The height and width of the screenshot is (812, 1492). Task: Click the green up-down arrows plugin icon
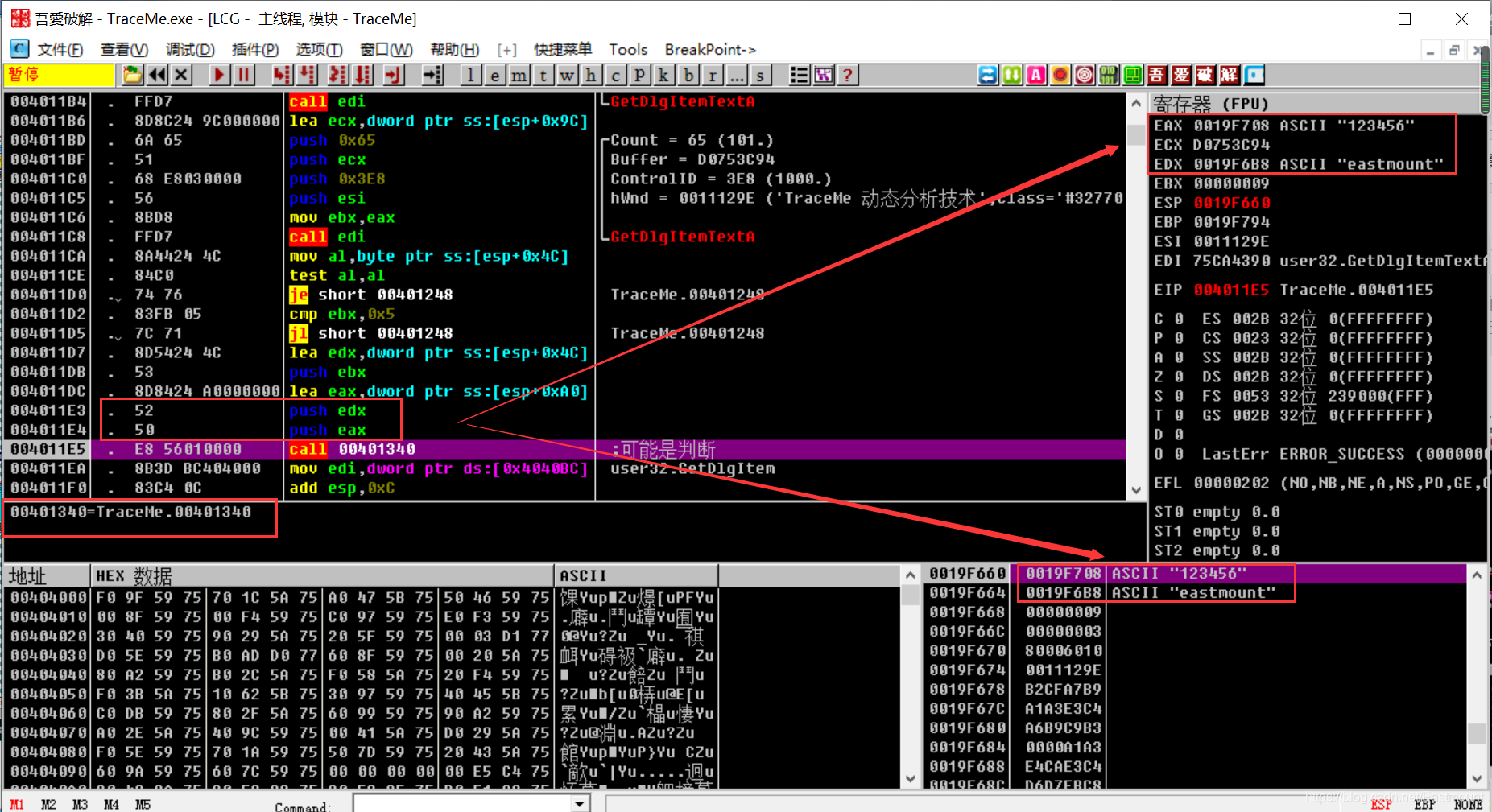(1012, 75)
